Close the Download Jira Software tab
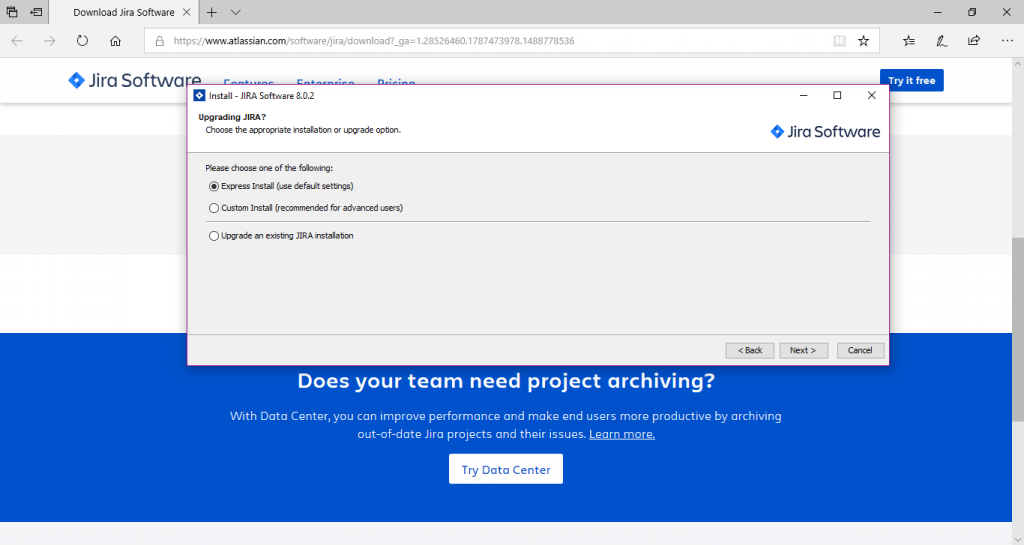This screenshot has width=1024, height=545. click(x=187, y=12)
